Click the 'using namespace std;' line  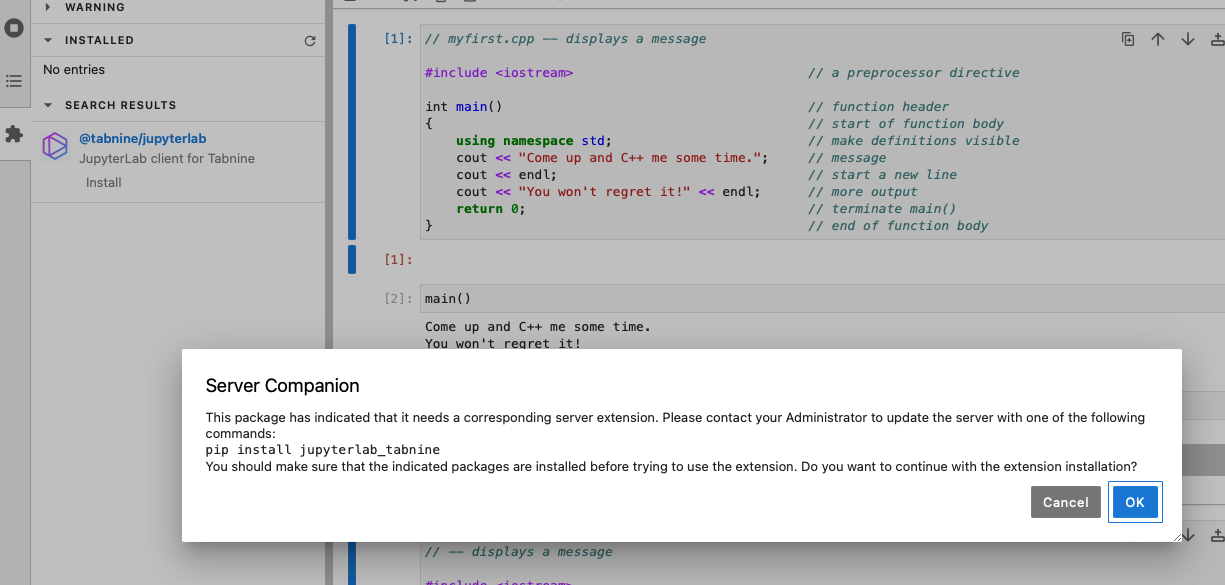click(x=534, y=141)
